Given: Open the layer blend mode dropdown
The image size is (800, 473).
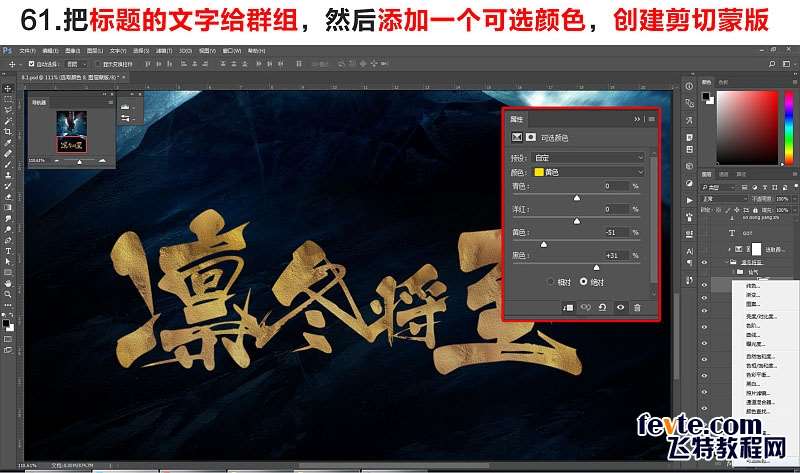Looking at the screenshot, I should 724,198.
